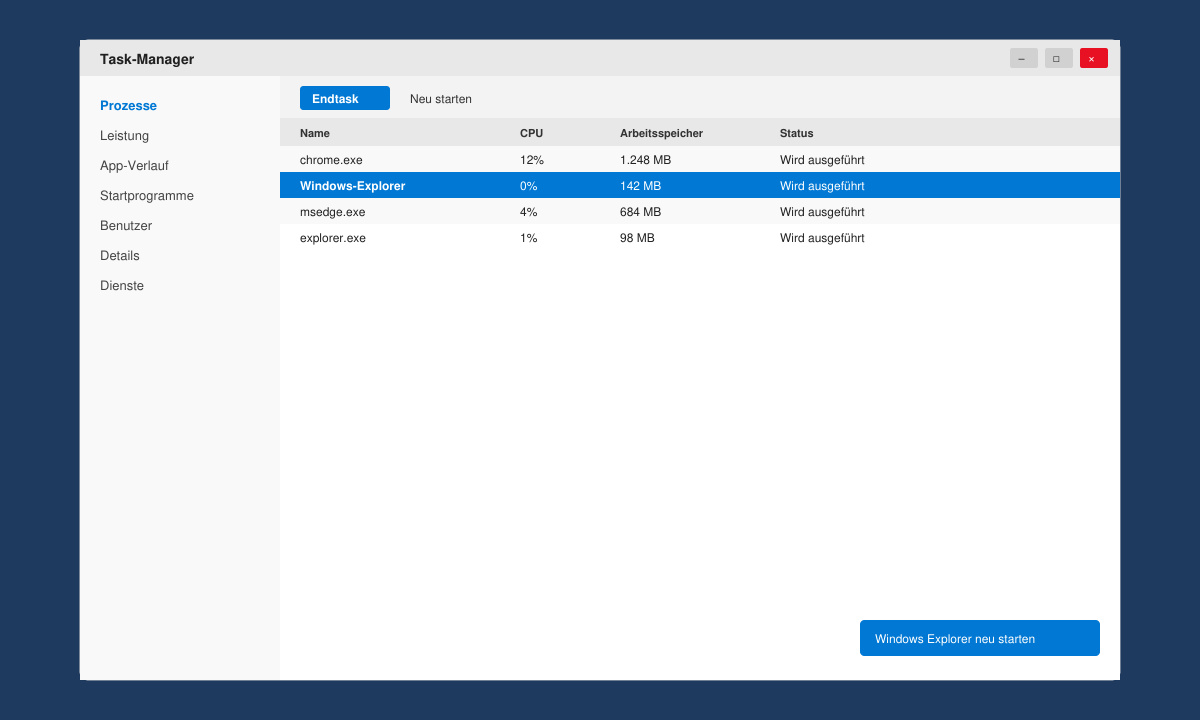Select the msedge.exe process
1200x720 pixels.
[700, 212]
